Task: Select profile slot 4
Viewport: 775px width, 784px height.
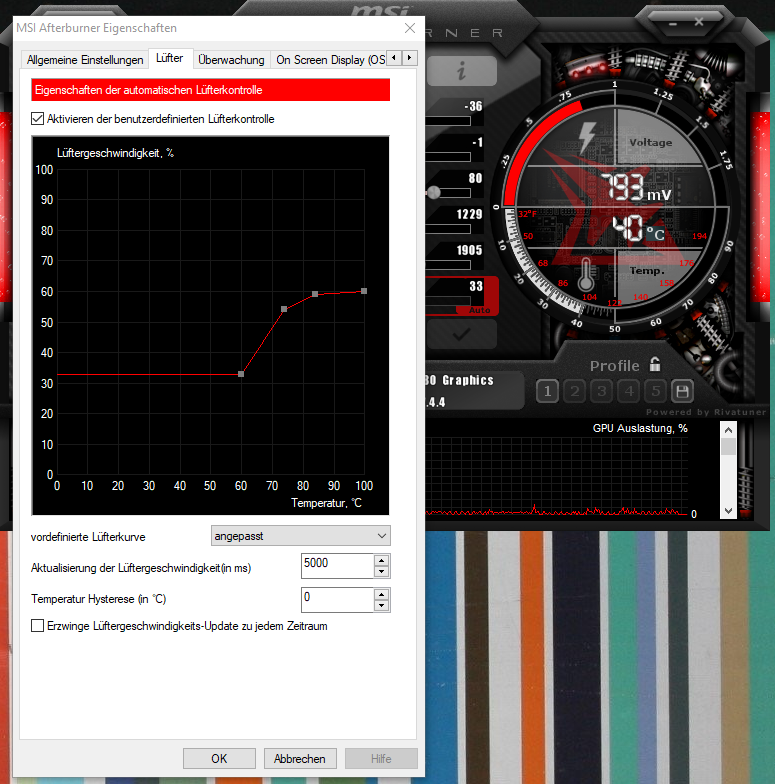Action: coord(629,391)
